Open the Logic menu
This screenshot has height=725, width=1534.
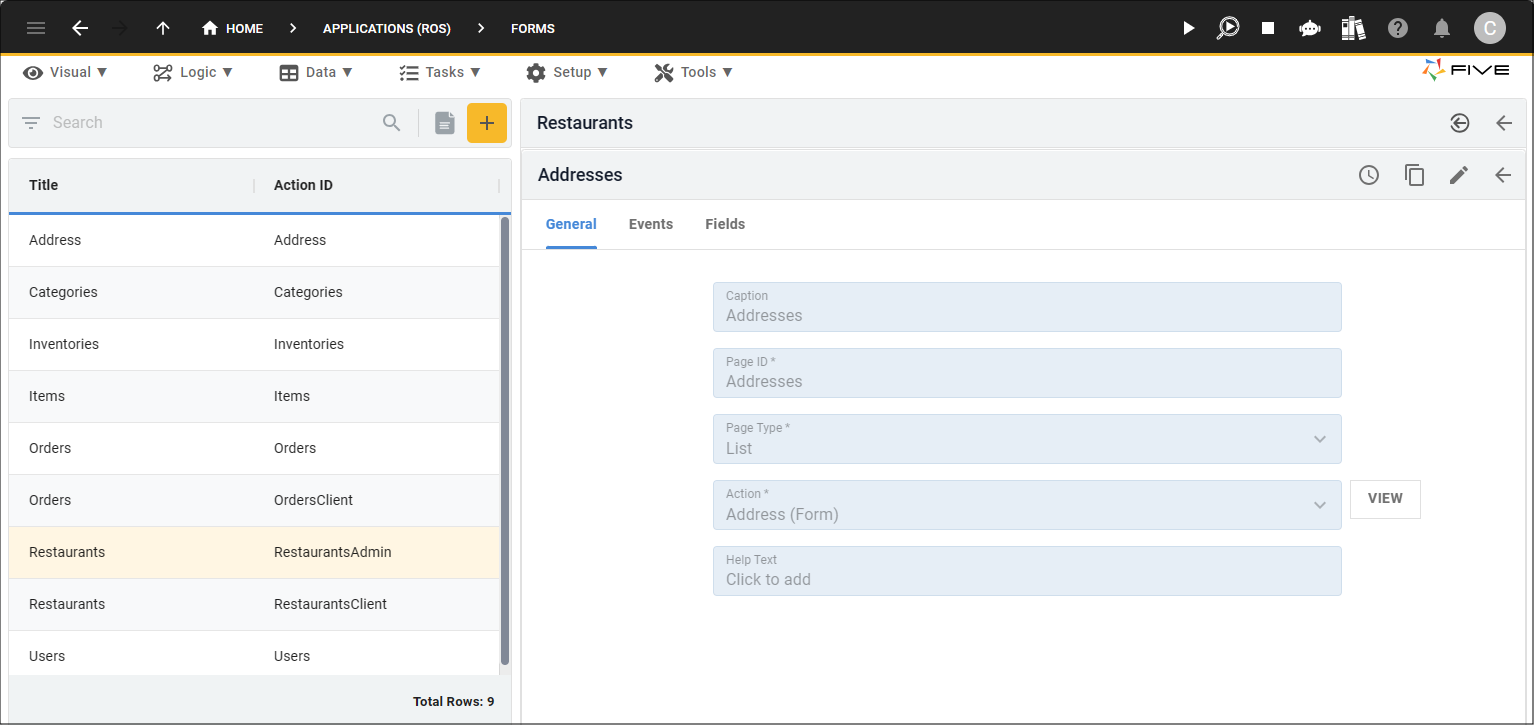point(193,72)
